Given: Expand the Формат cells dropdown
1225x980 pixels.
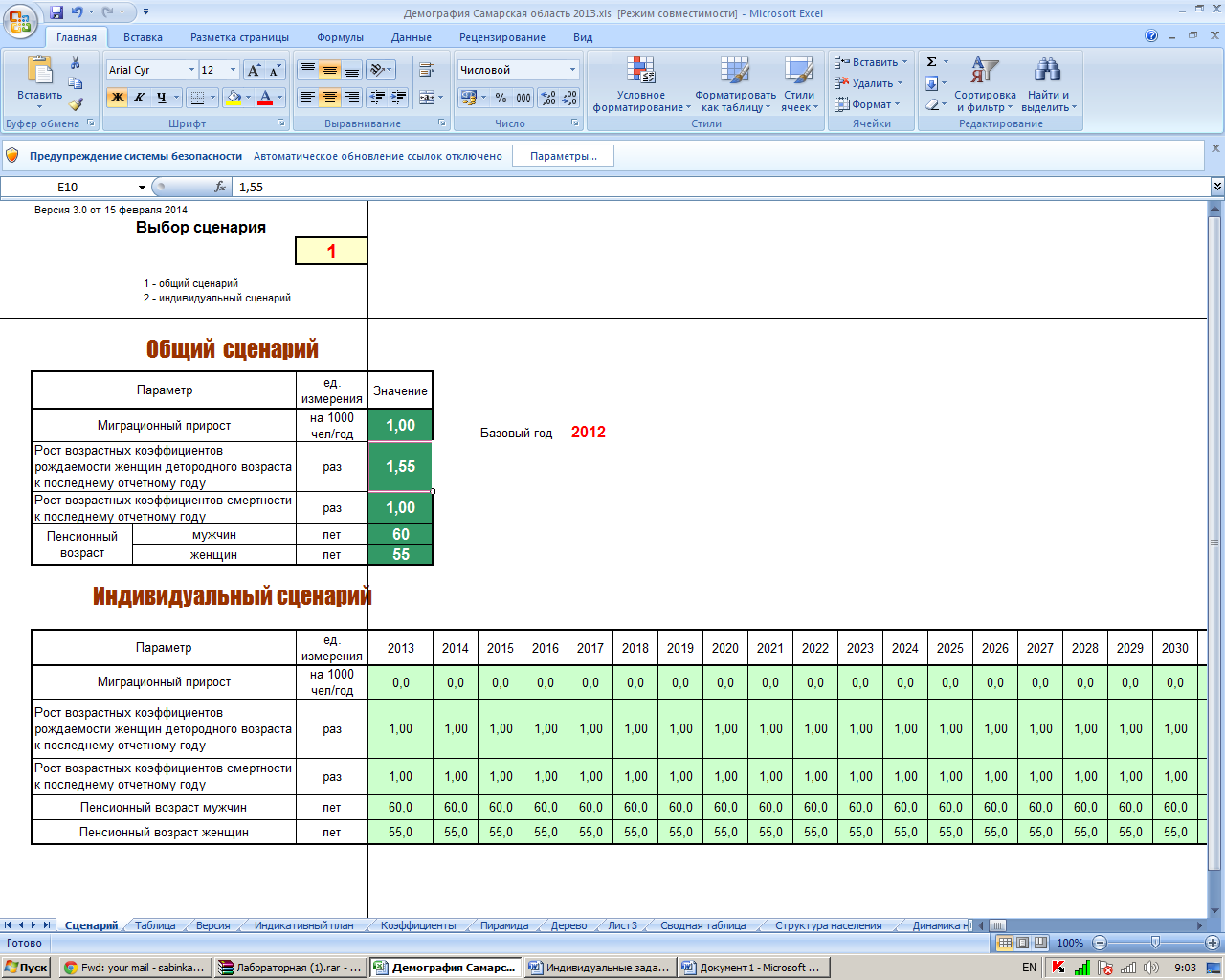Looking at the screenshot, I should point(897,104).
